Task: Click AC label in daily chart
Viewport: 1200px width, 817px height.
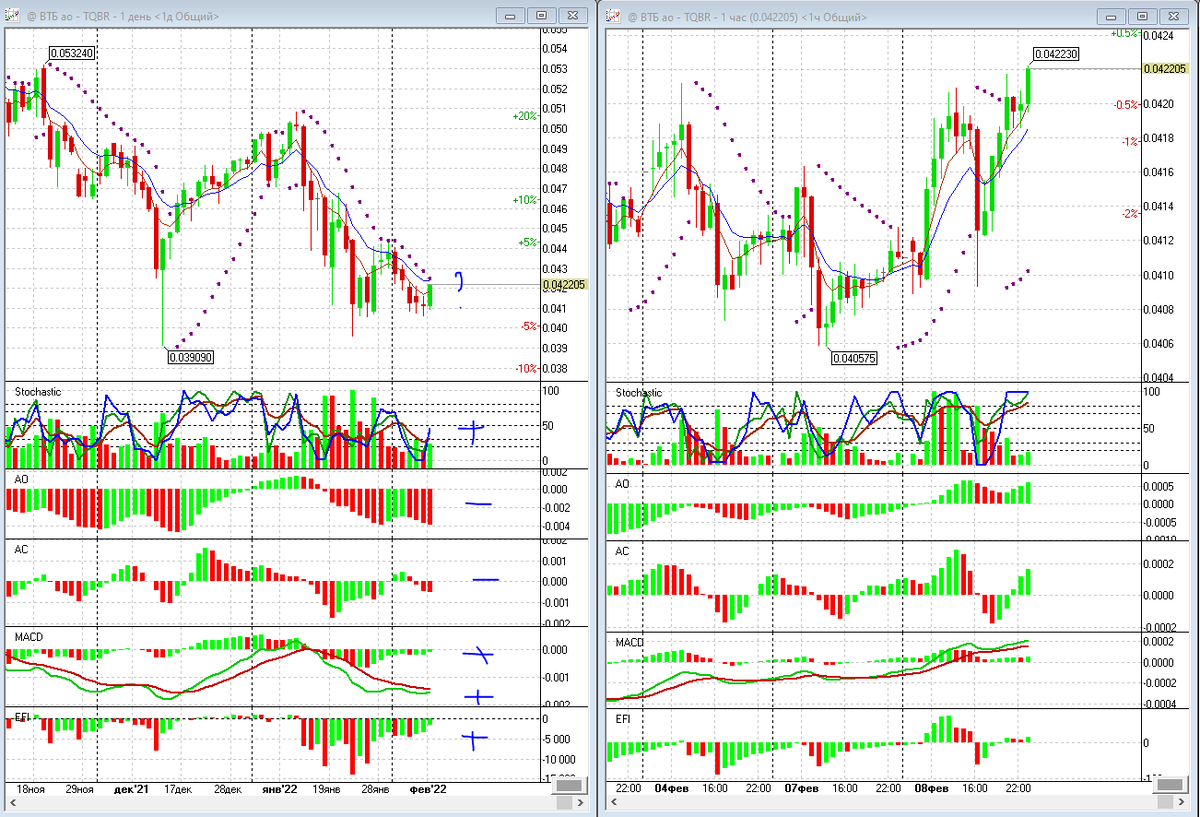Action: (21, 549)
